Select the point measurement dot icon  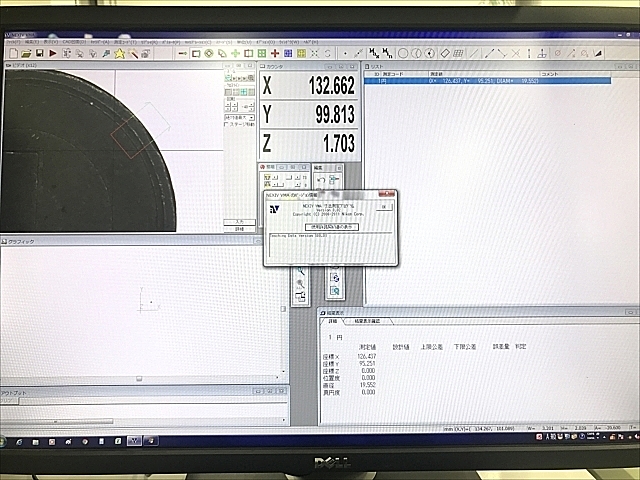[345, 53]
